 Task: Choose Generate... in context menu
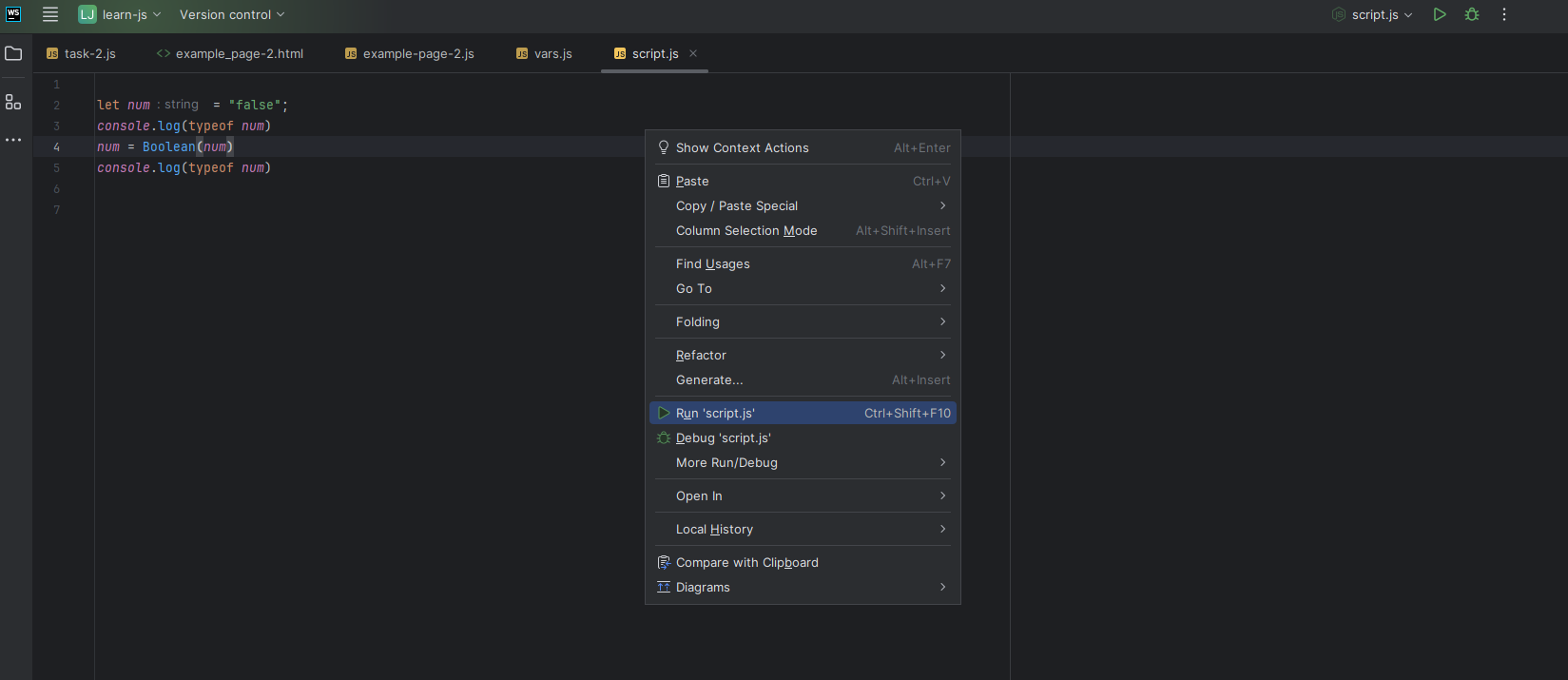tap(803, 379)
